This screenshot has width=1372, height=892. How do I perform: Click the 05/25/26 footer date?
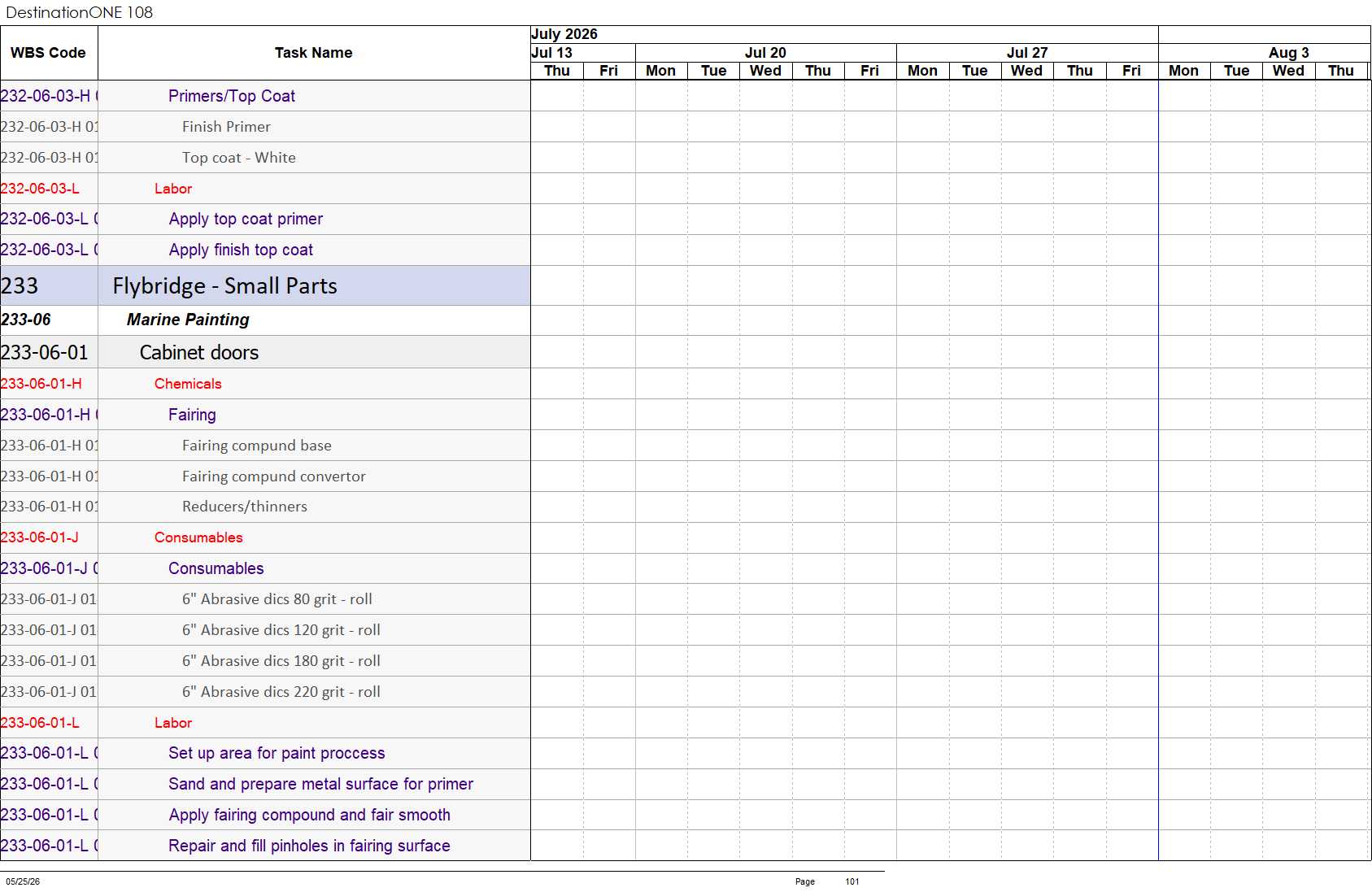(x=23, y=881)
